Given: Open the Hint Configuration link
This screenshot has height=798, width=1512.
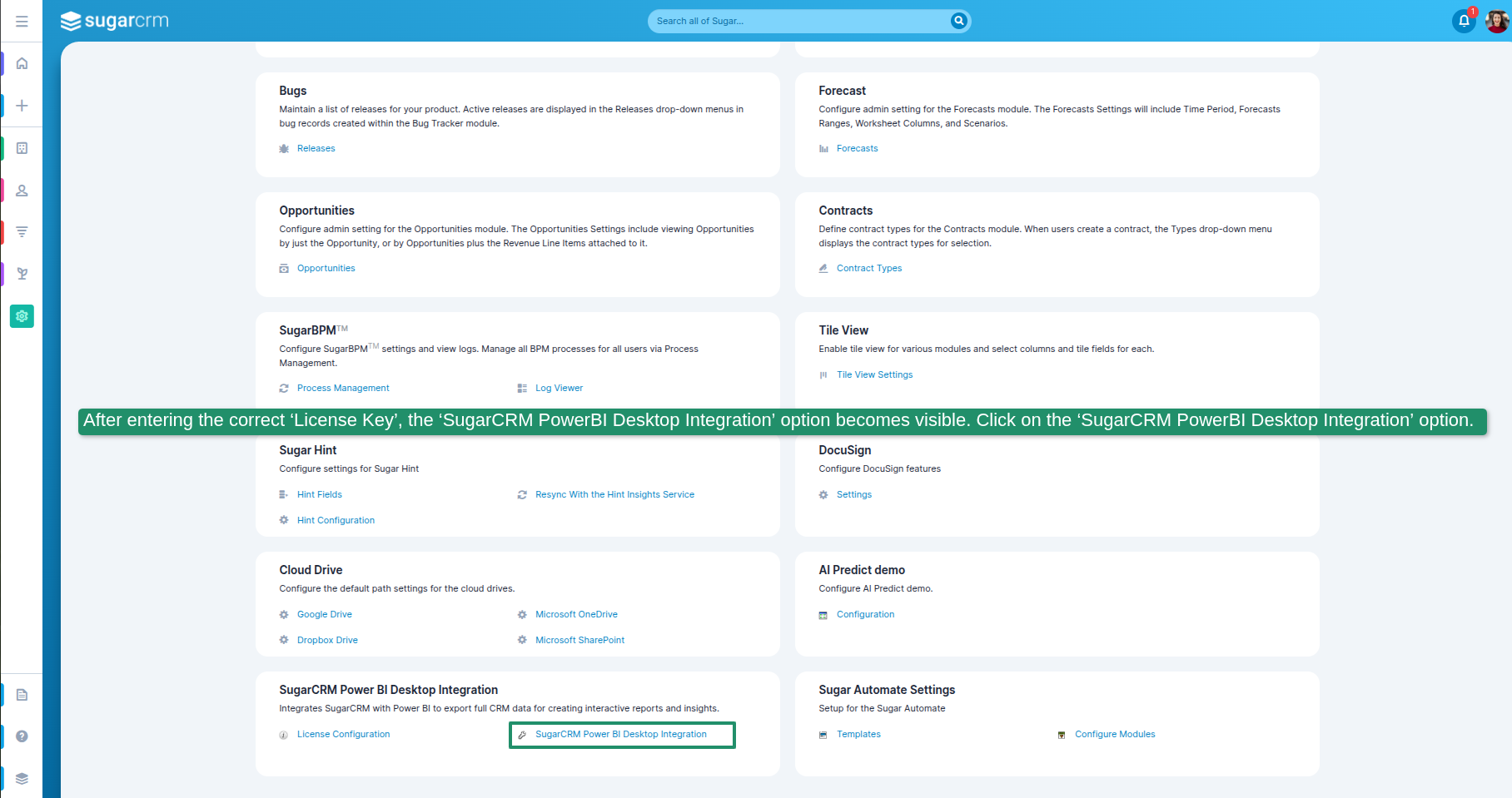Looking at the screenshot, I should click(336, 521).
